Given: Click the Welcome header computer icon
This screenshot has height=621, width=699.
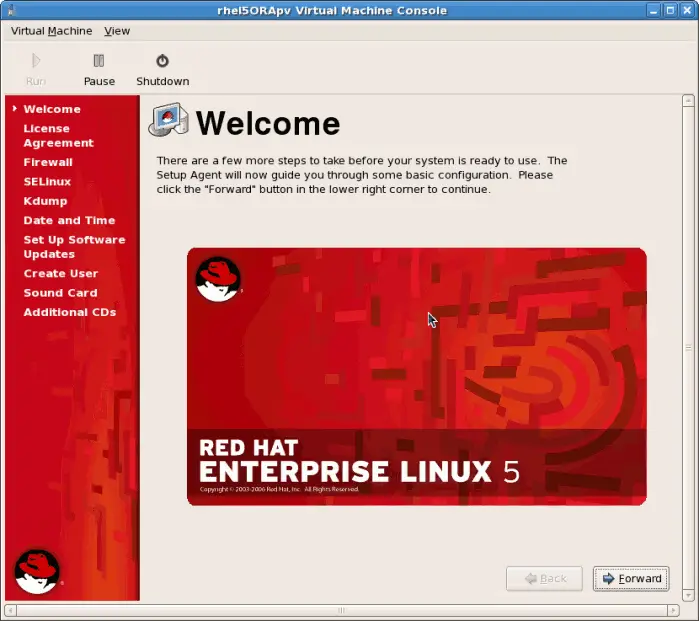Looking at the screenshot, I should 168,121.
